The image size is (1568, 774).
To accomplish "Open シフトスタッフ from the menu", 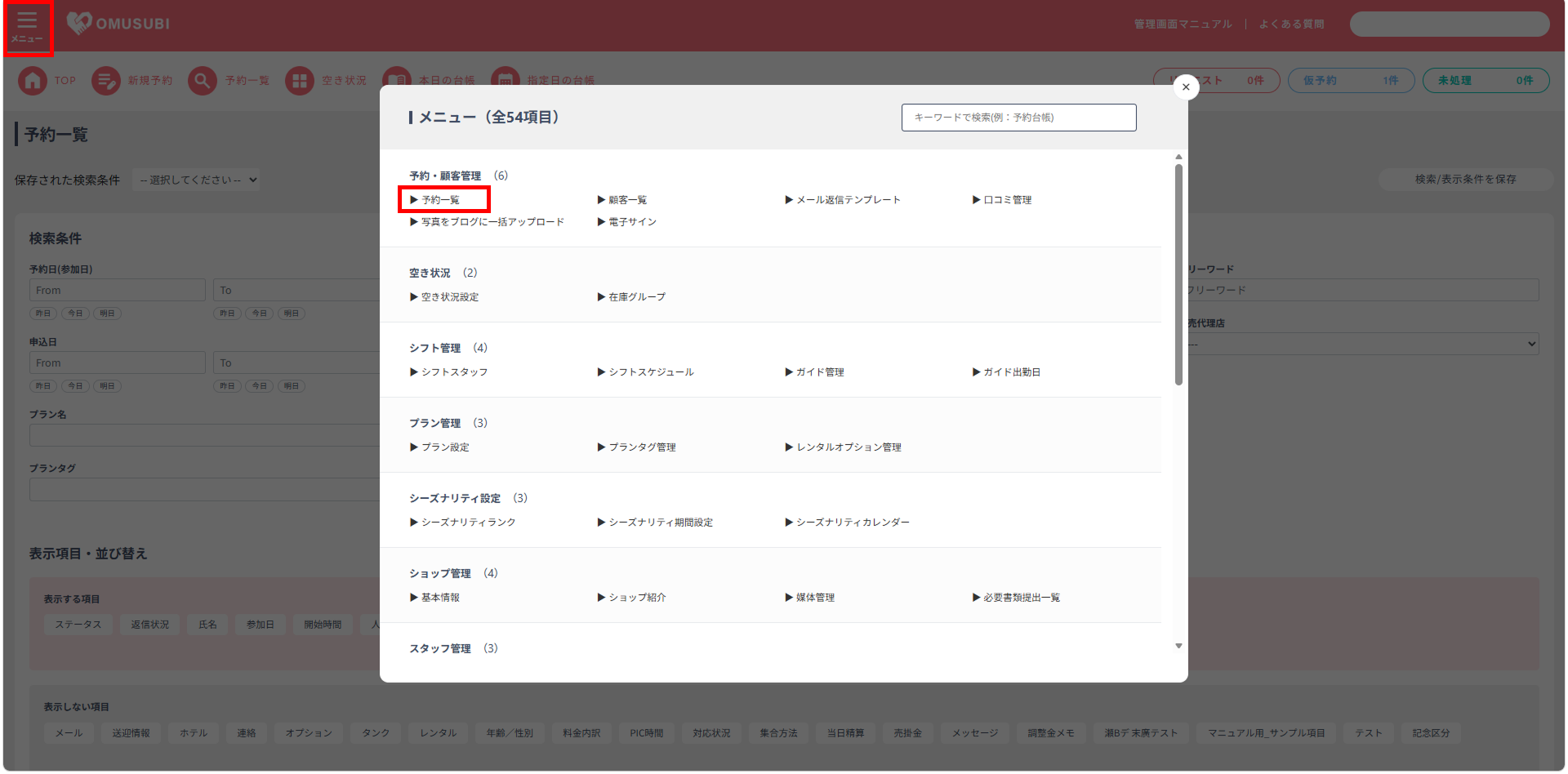I will point(448,372).
